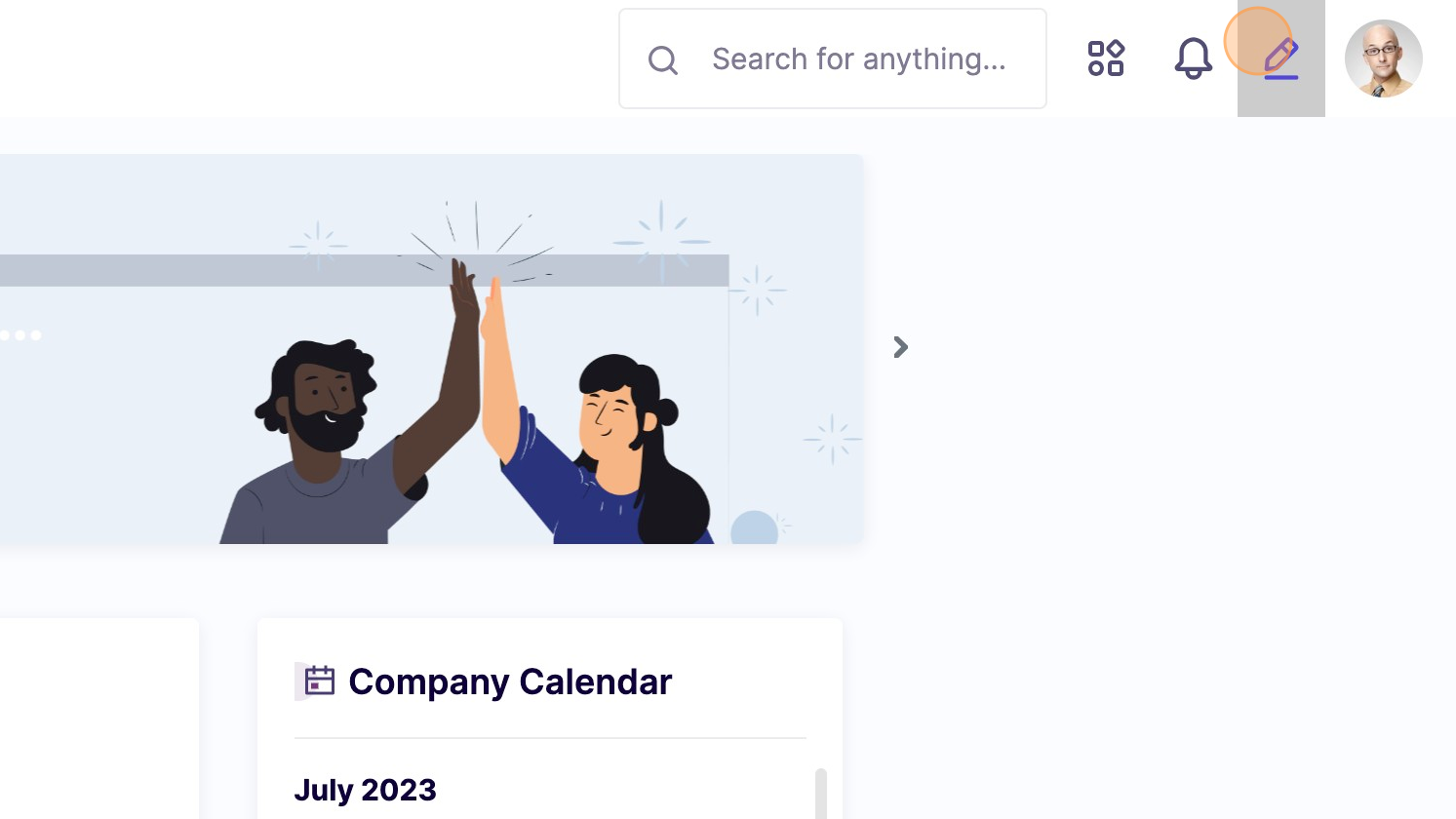Viewport: 1456px width, 819px height.
Task: Click the Company Calendar scrollbar
Action: click(x=821, y=794)
